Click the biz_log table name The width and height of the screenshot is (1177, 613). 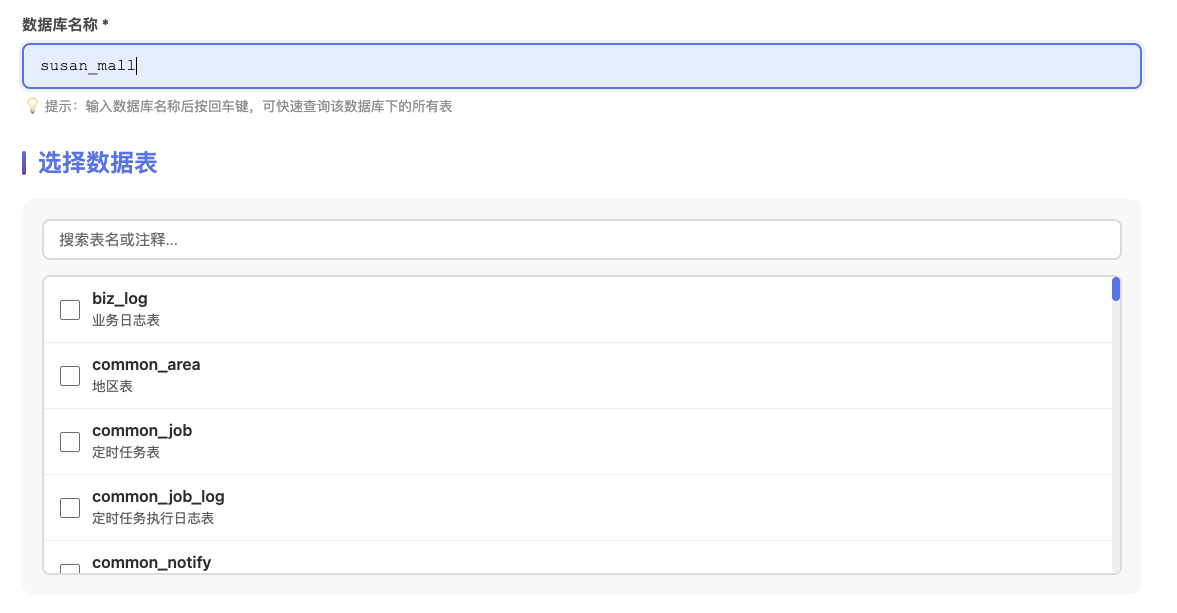[120, 299]
